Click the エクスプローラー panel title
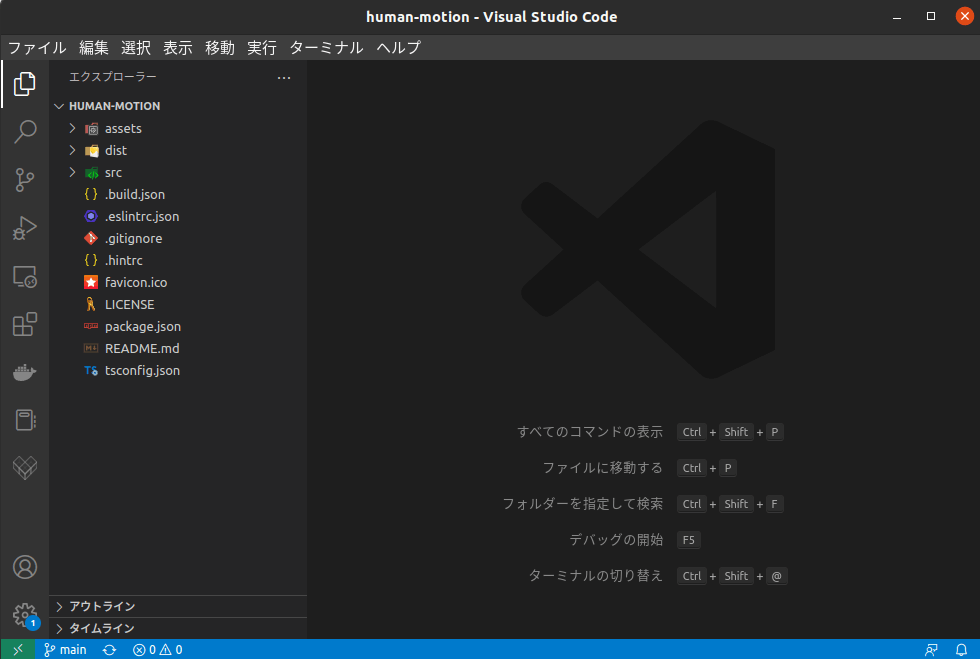The width and height of the screenshot is (980, 659). pos(112,77)
